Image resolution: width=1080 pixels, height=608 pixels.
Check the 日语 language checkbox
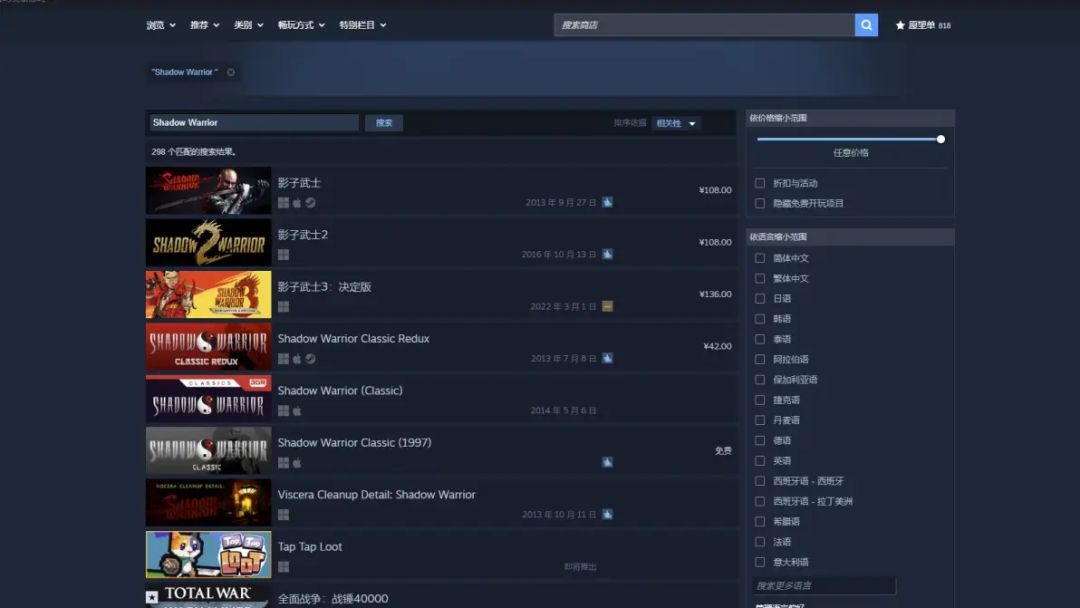tap(760, 299)
